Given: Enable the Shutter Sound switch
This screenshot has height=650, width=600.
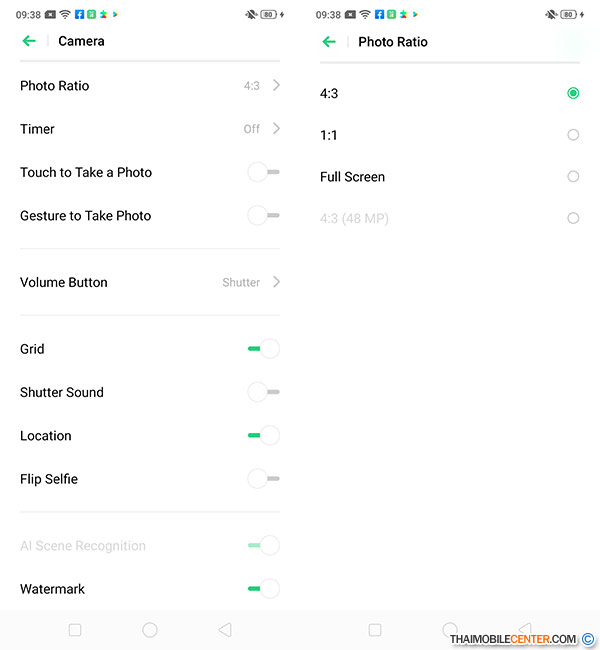Looking at the screenshot, I should tap(263, 392).
